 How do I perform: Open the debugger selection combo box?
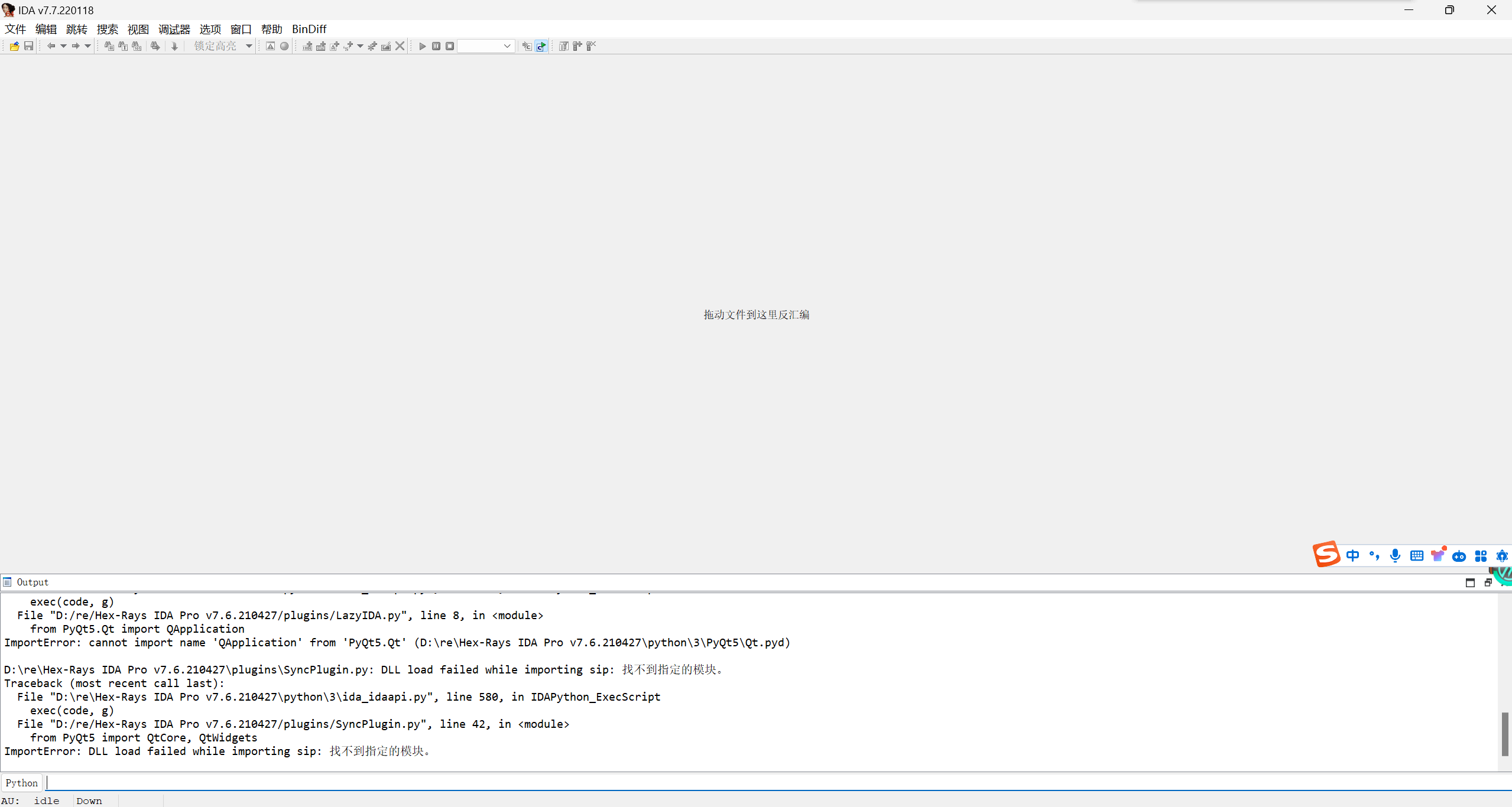pyautogui.click(x=486, y=46)
